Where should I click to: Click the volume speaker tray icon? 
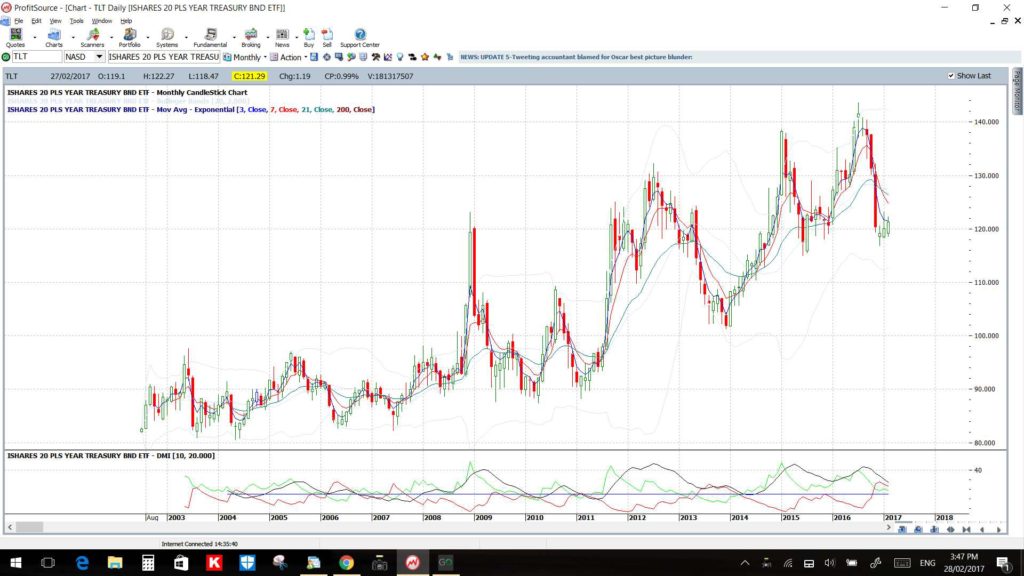(829, 563)
